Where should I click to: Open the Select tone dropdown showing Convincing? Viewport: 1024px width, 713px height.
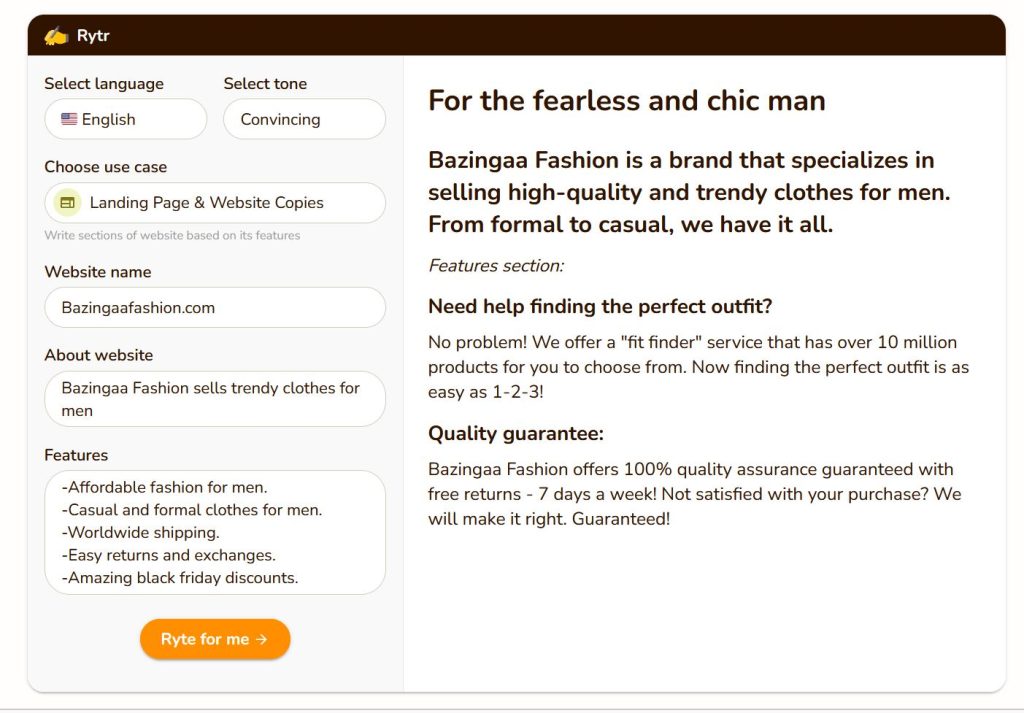[x=304, y=119]
